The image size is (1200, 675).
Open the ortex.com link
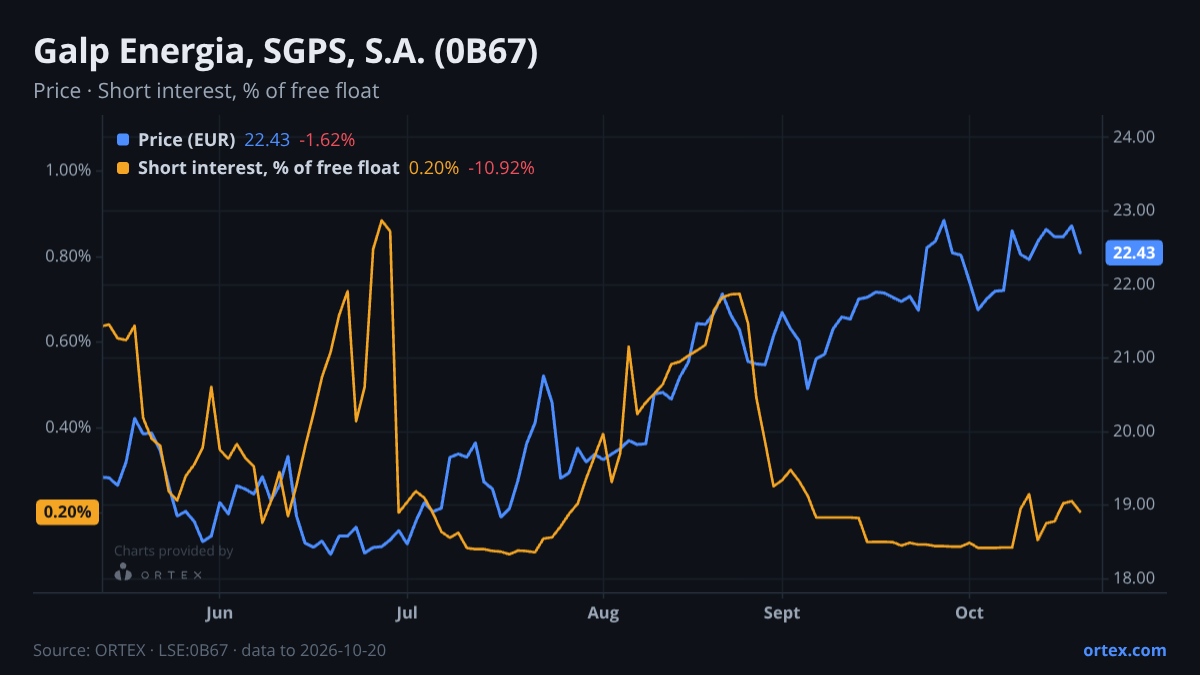point(1125,650)
